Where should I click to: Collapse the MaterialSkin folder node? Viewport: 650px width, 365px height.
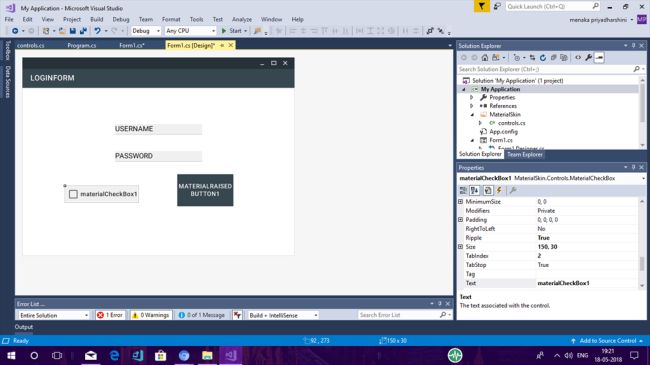click(472, 115)
